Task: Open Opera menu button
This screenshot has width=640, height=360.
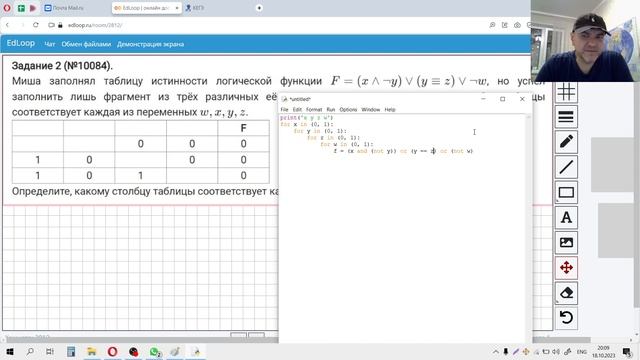Action: pyautogui.click(x=7, y=8)
